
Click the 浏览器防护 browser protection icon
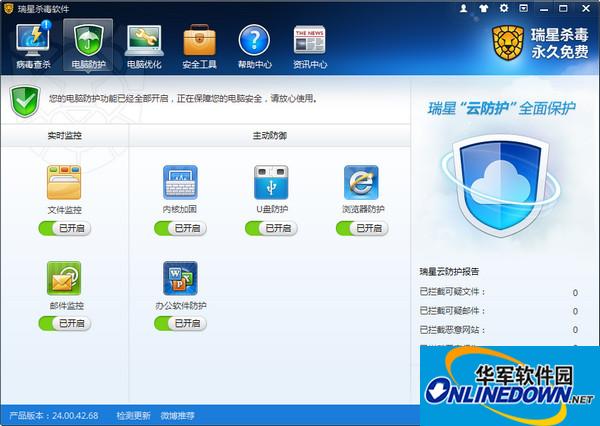[x=361, y=182]
